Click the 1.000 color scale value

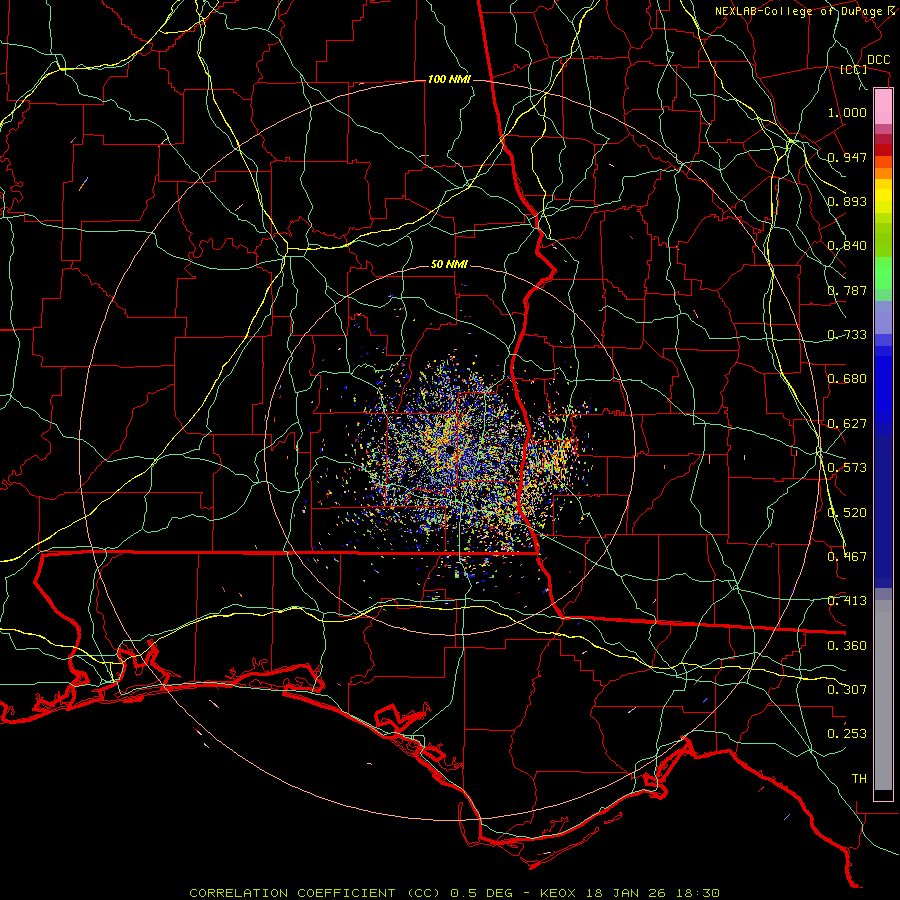847,112
